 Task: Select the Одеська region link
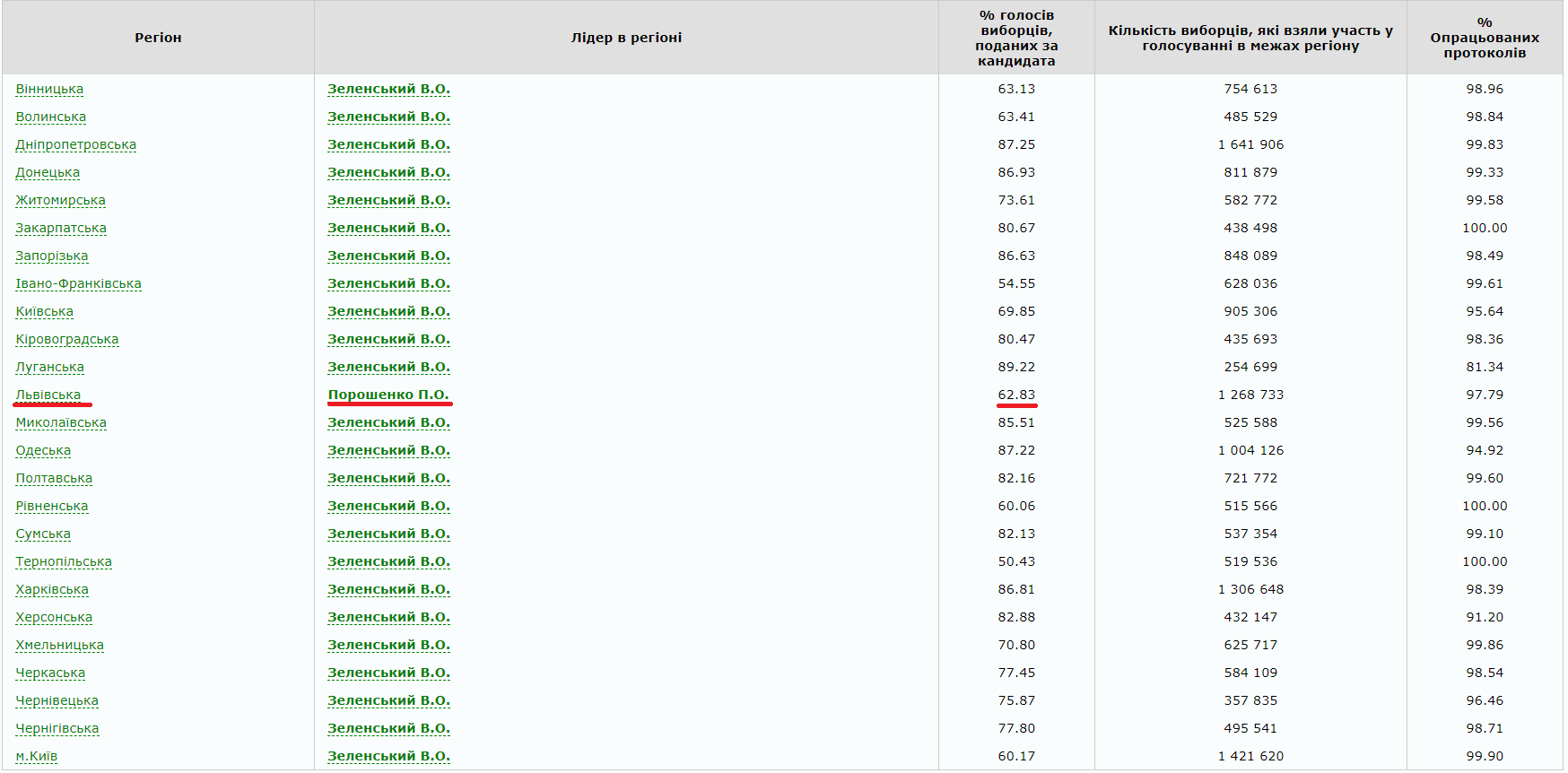(x=43, y=450)
